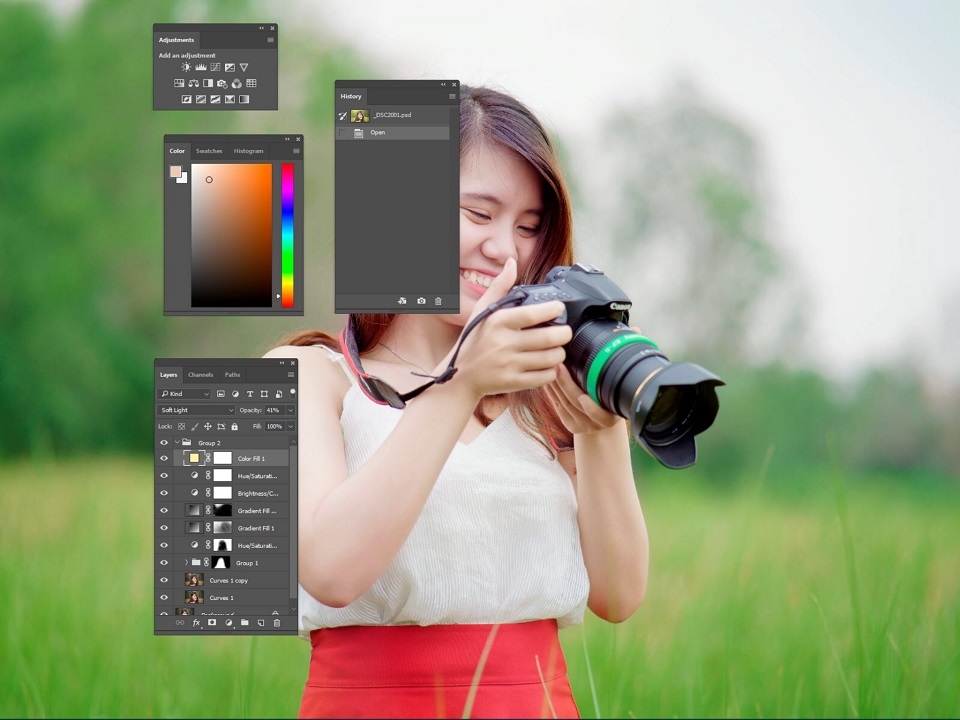Screen dimensions: 960x720
Task: Open the Color panel flyout menu
Action: click(x=296, y=151)
